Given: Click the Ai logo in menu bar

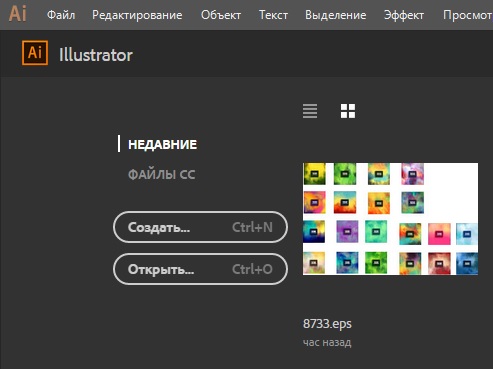Looking at the screenshot, I should [x=18, y=14].
